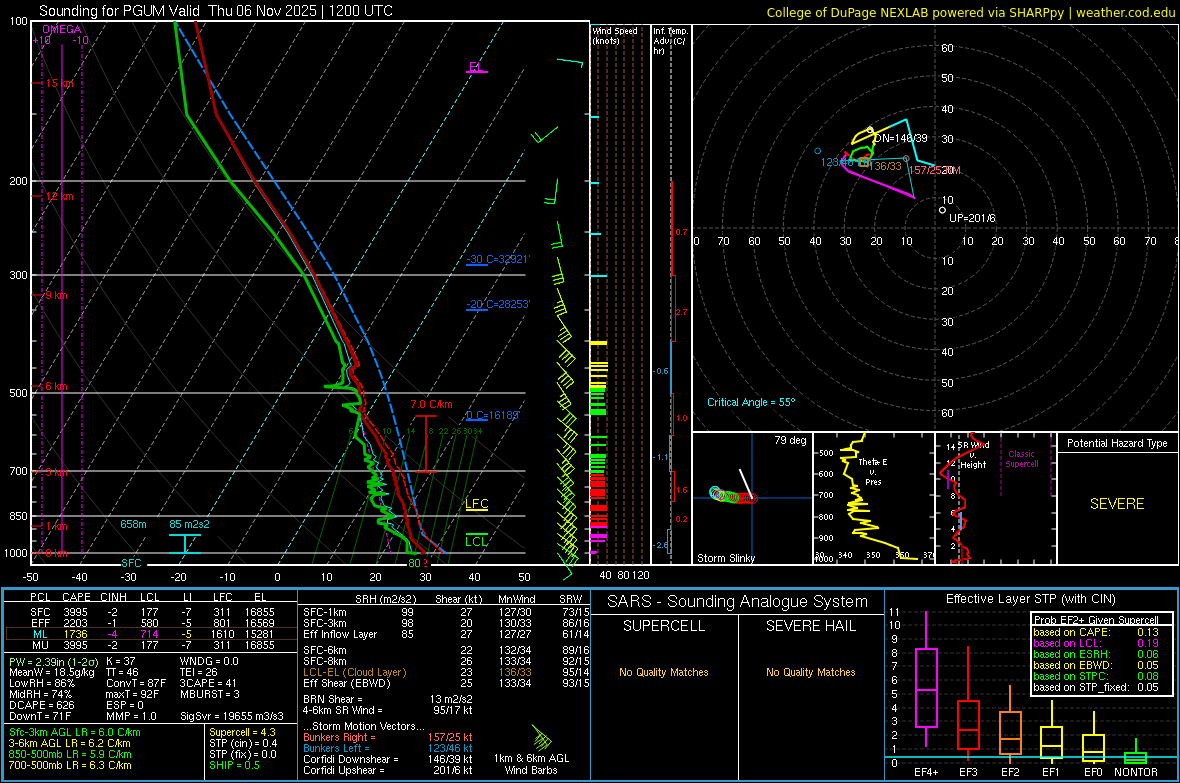The width and height of the screenshot is (1180, 783).
Task: Click the 'Prob EF2+ Given Supercell' legend title
Action: (x=1096, y=620)
